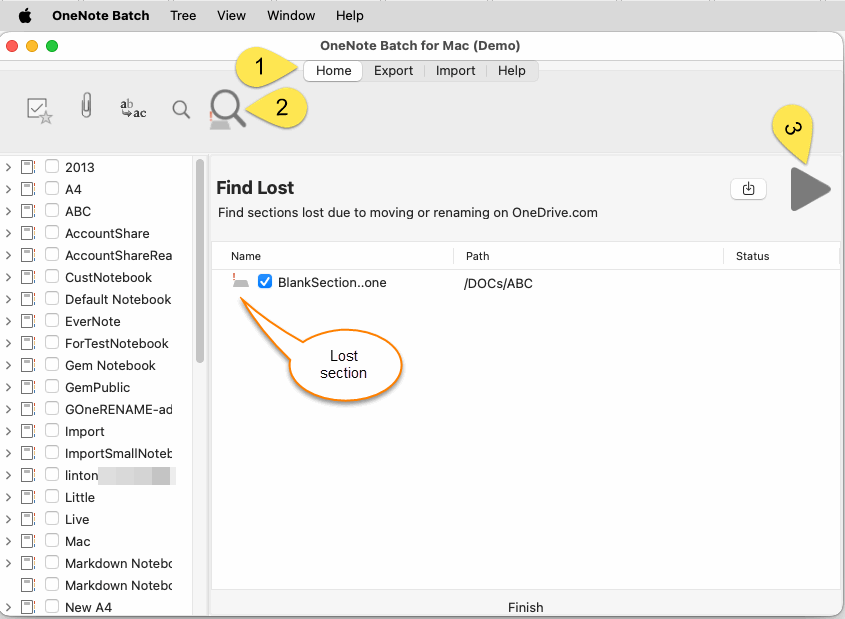Check the ABC notebook checkbox
This screenshot has height=619, width=845.
pos(52,211)
